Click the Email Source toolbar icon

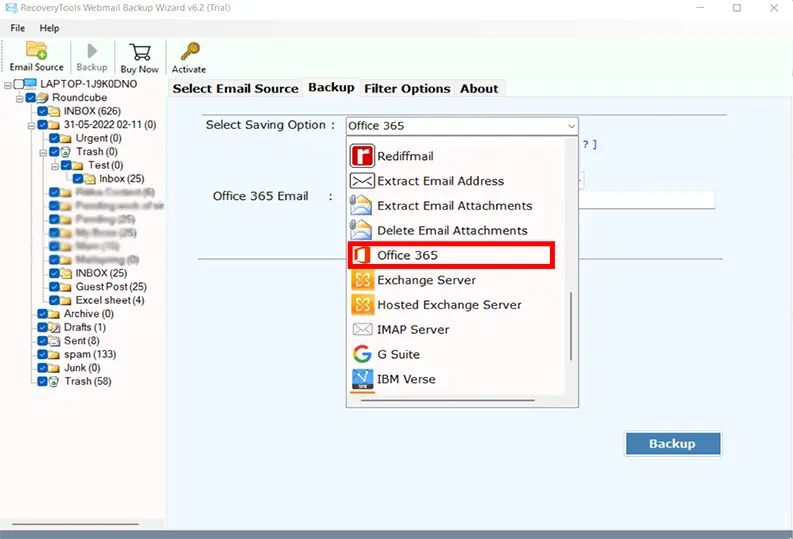tap(36, 56)
